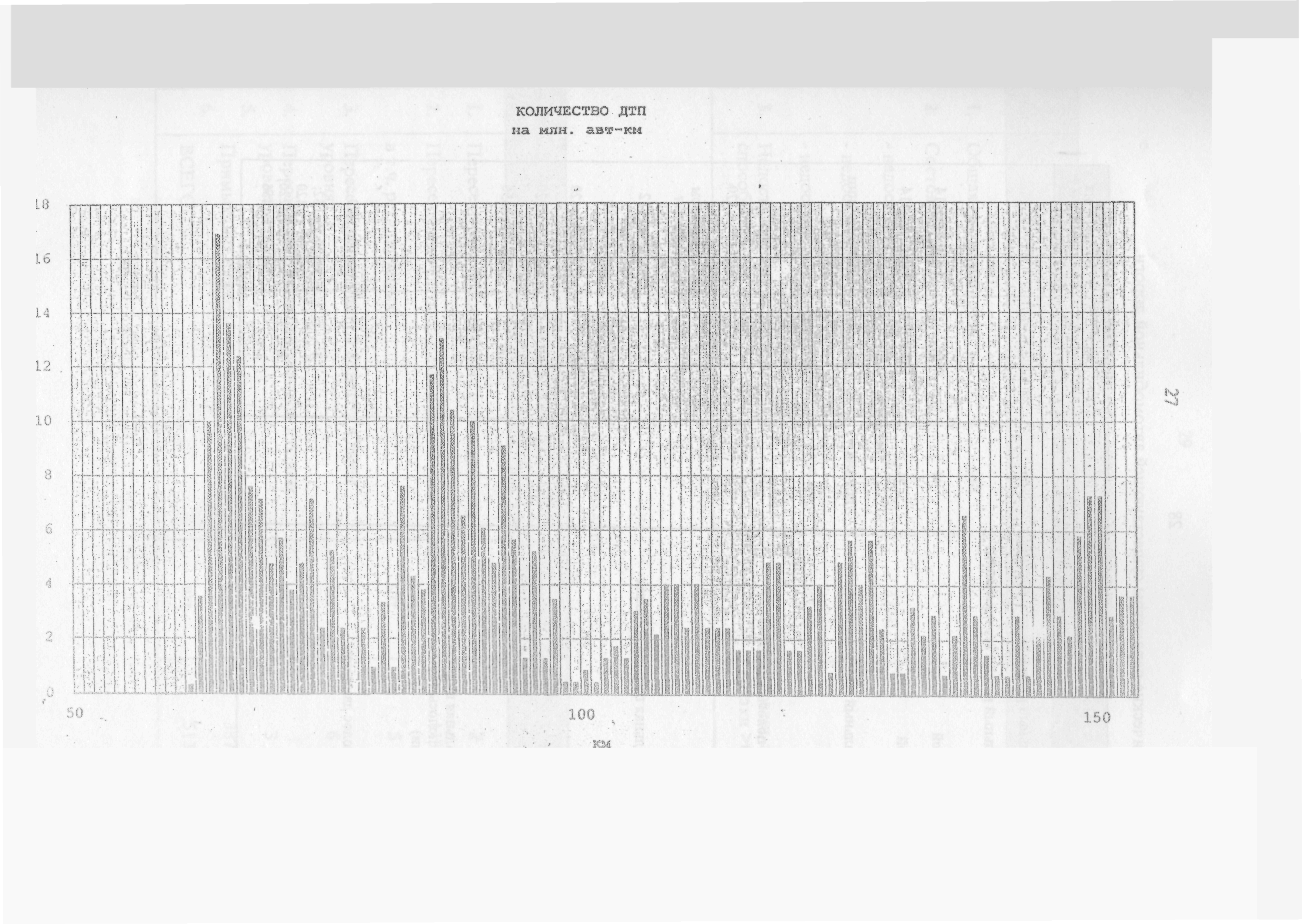1302x924 pixels.
Task: Click the x-axis label "50"
Action: (75, 714)
